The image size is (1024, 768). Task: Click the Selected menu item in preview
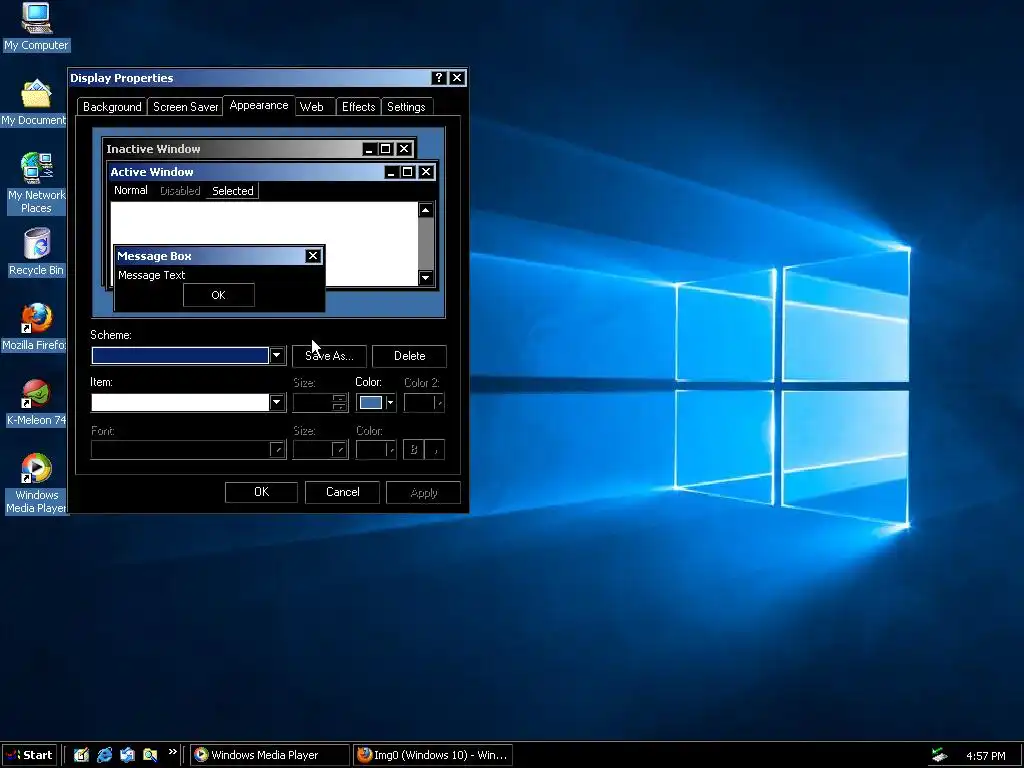[232, 191]
